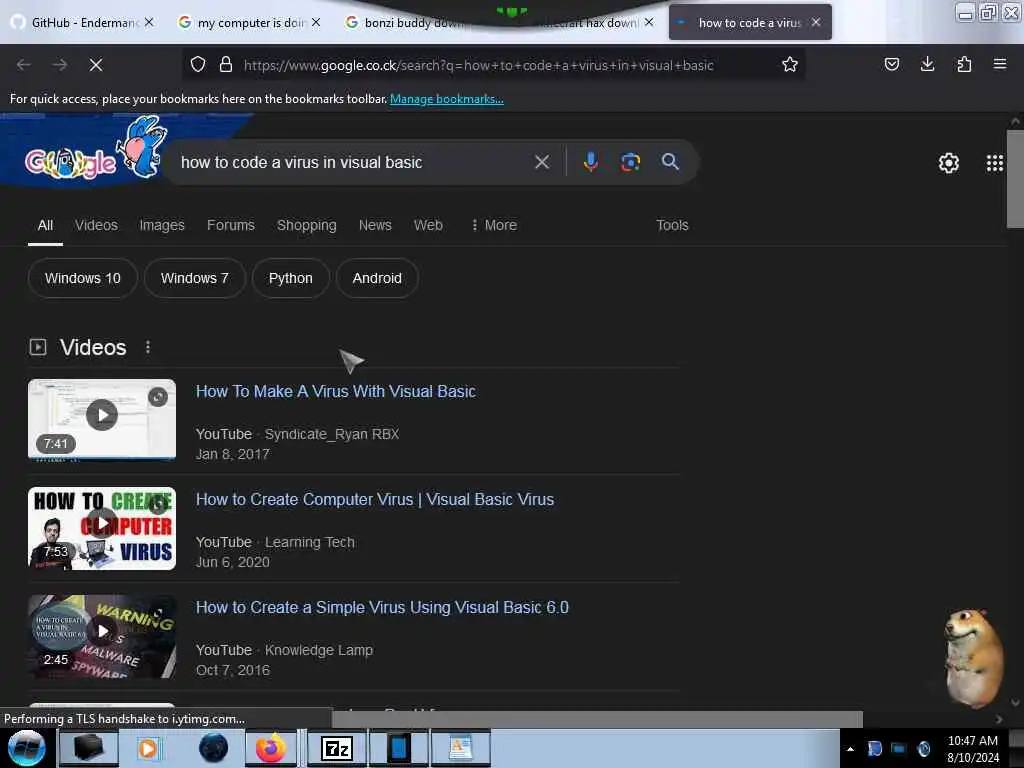The width and height of the screenshot is (1024, 768).
Task: Open the extensions puzzle icon
Action: click(964, 64)
